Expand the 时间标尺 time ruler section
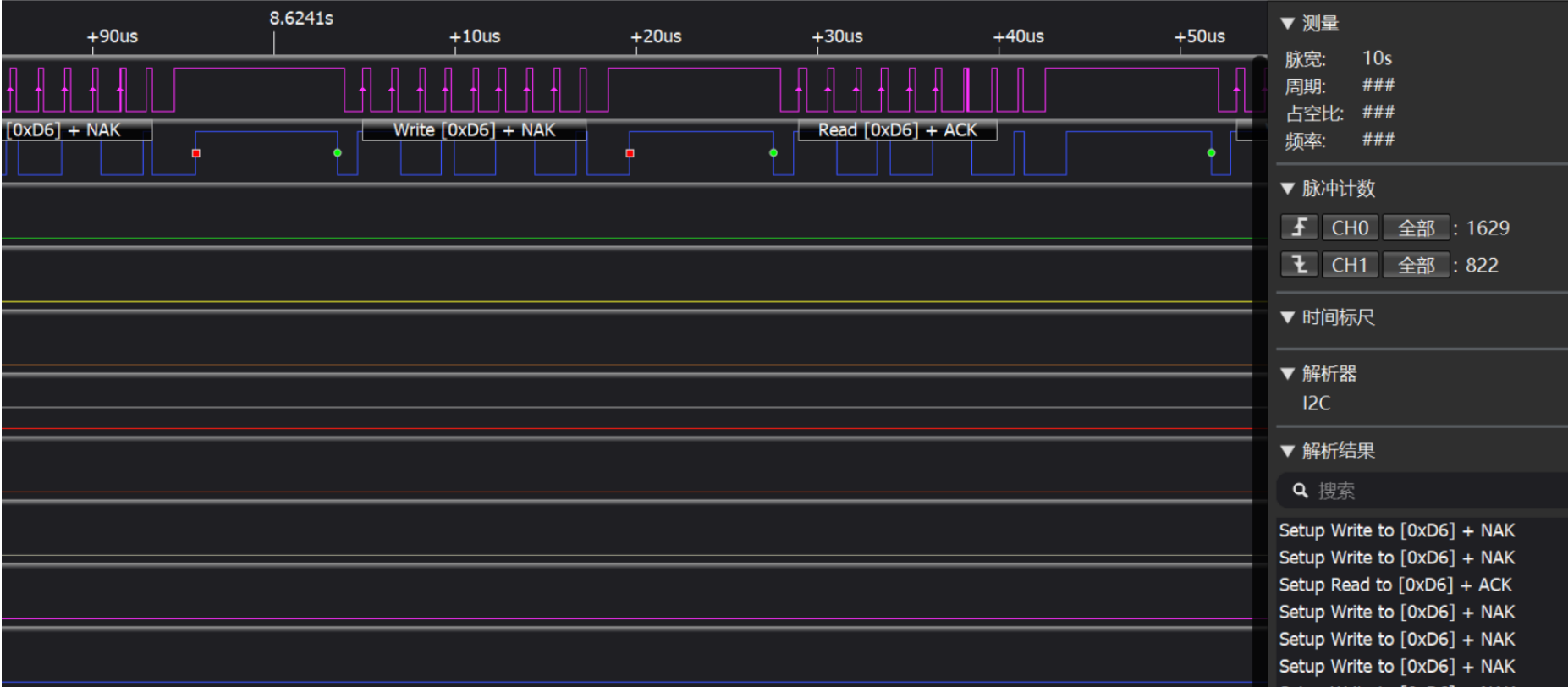Screen dimensions: 1568x687 pos(1288,317)
